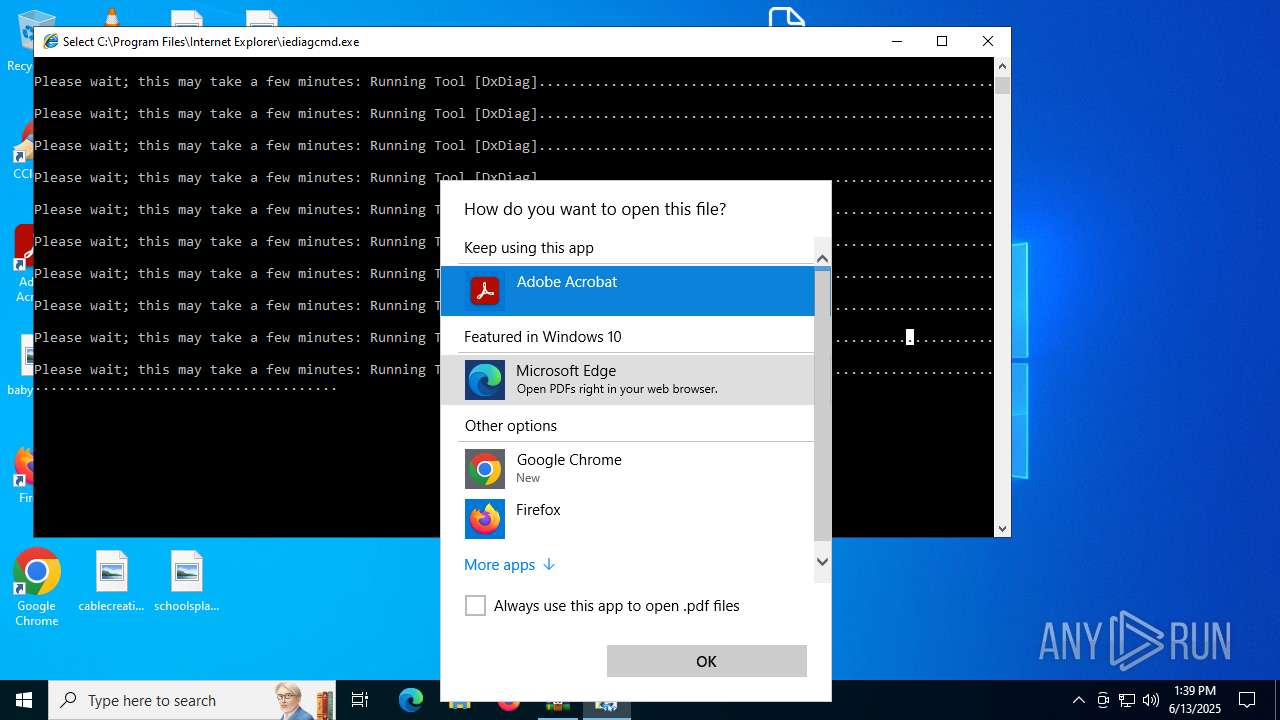Viewport: 1280px width, 720px height.
Task: Click the CCleaner desktop shortcut
Action: [x=22, y=152]
